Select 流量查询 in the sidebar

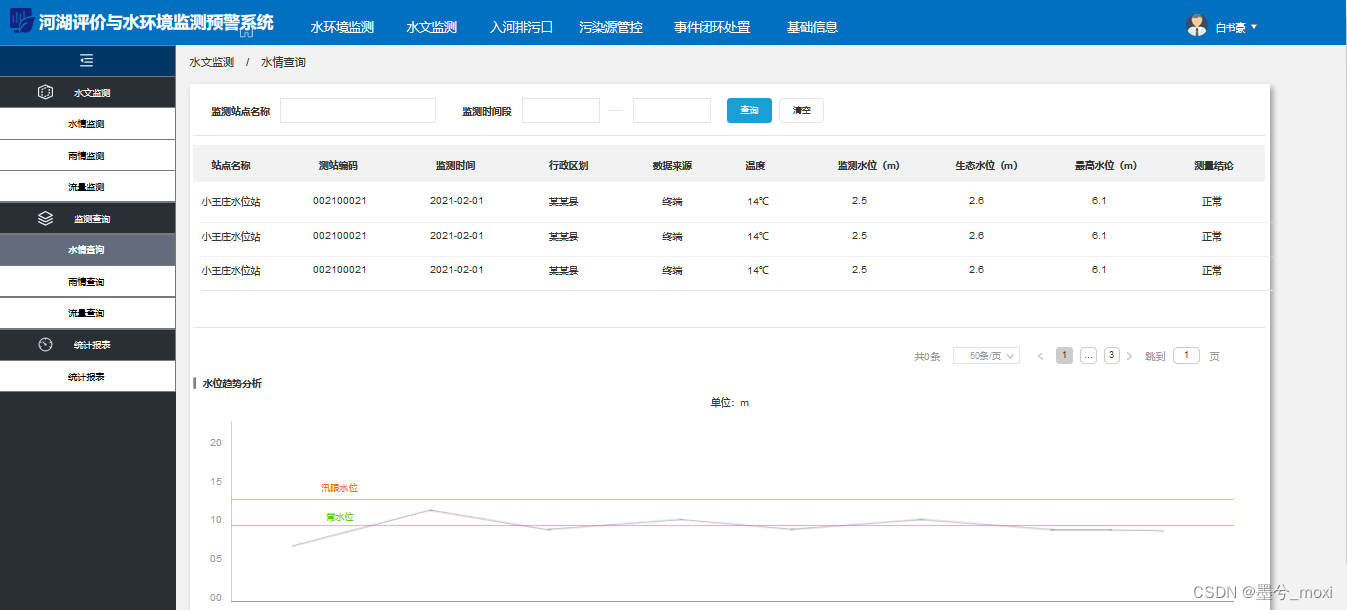pos(88,313)
